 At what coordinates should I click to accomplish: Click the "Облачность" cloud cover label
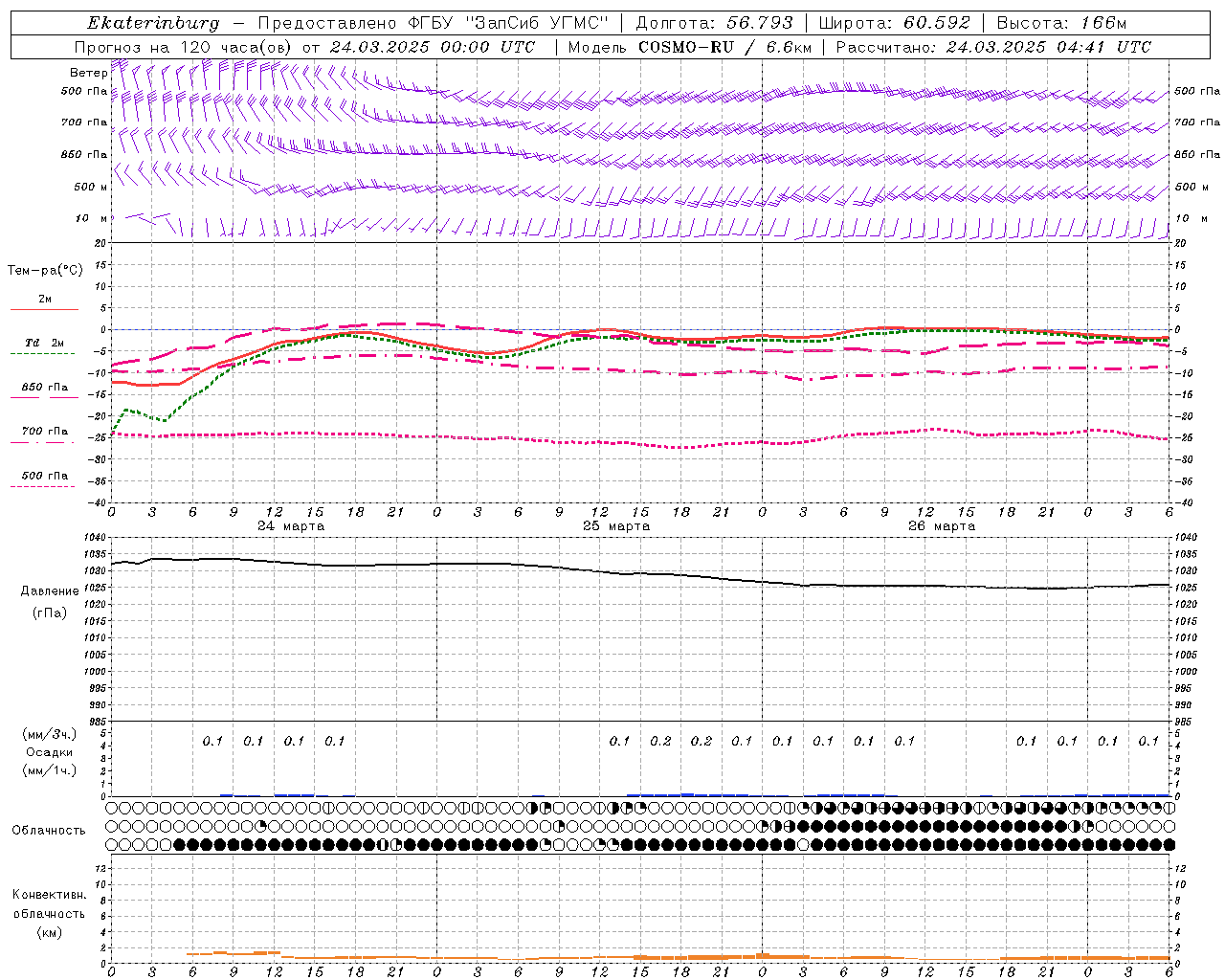click(x=49, y=831)
